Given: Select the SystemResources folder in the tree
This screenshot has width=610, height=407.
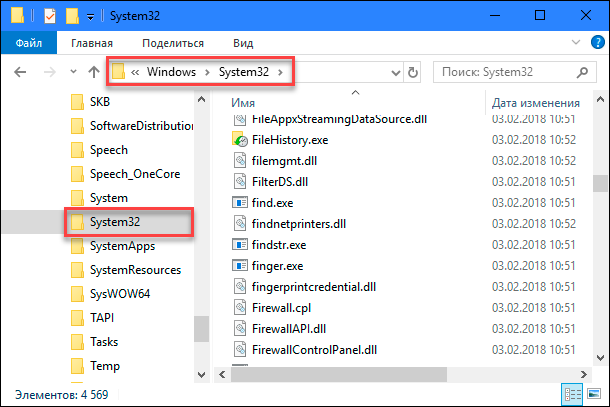Looking at the screenshot, I should (x=126, y=270).
